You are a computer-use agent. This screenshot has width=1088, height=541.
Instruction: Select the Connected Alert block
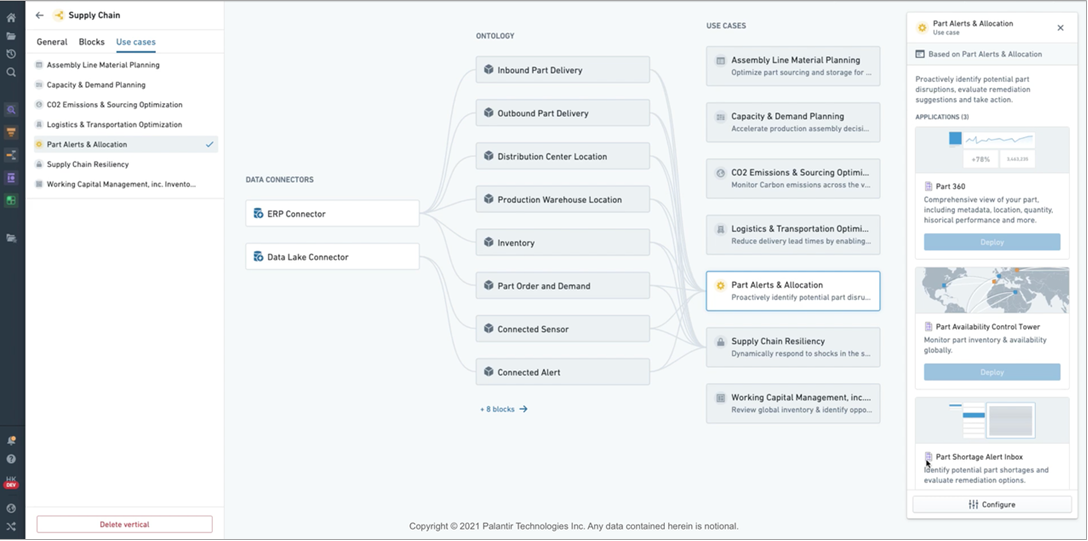[x=563, y=372]
